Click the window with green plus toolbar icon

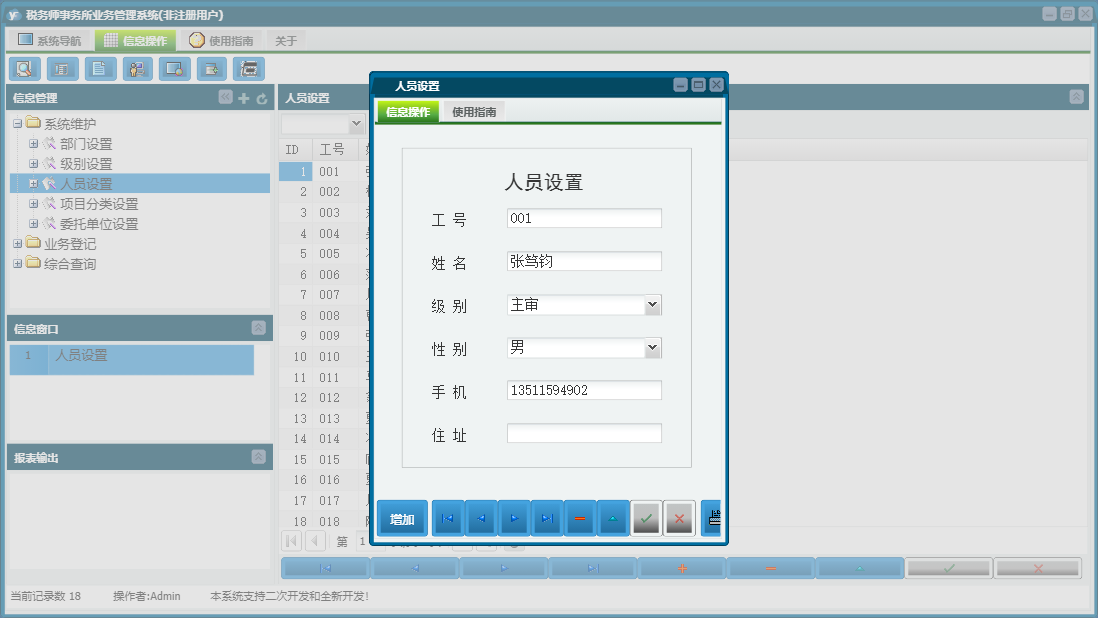coord(211,69)
